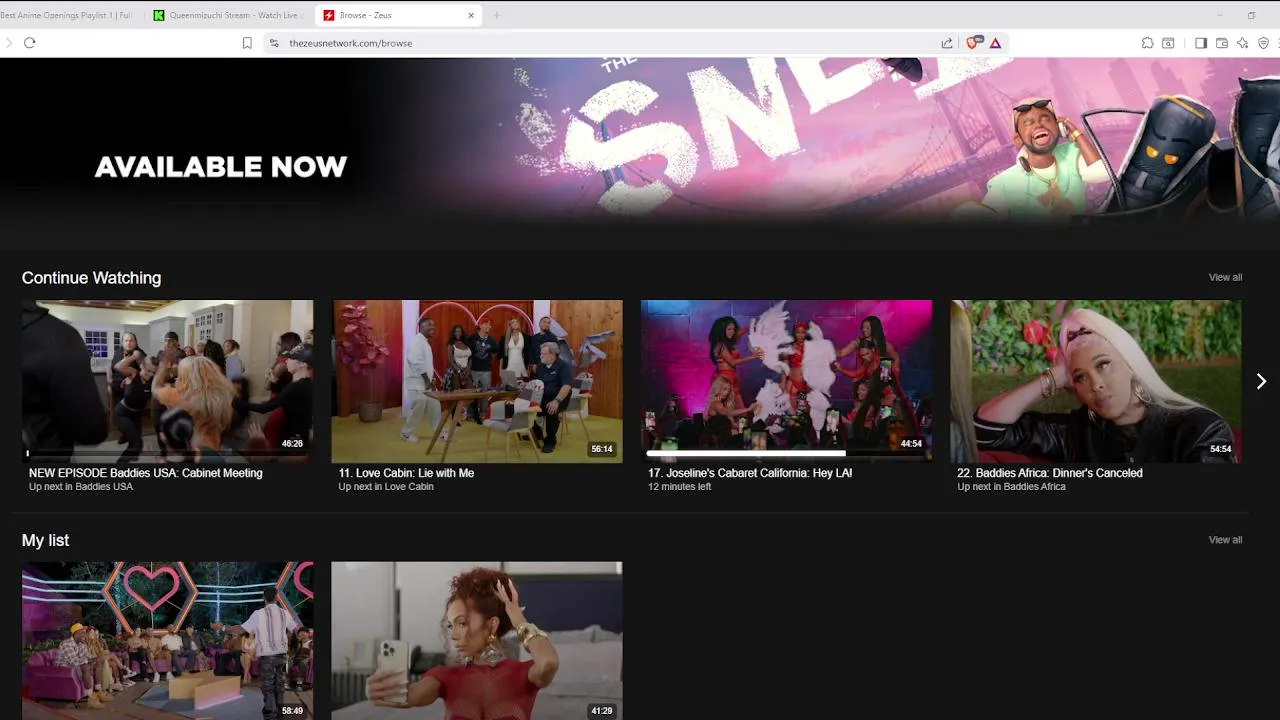Click '12 minutes left' text
Image resolution: width=1280 pixels, height=720 pixels.
point(680,487)
